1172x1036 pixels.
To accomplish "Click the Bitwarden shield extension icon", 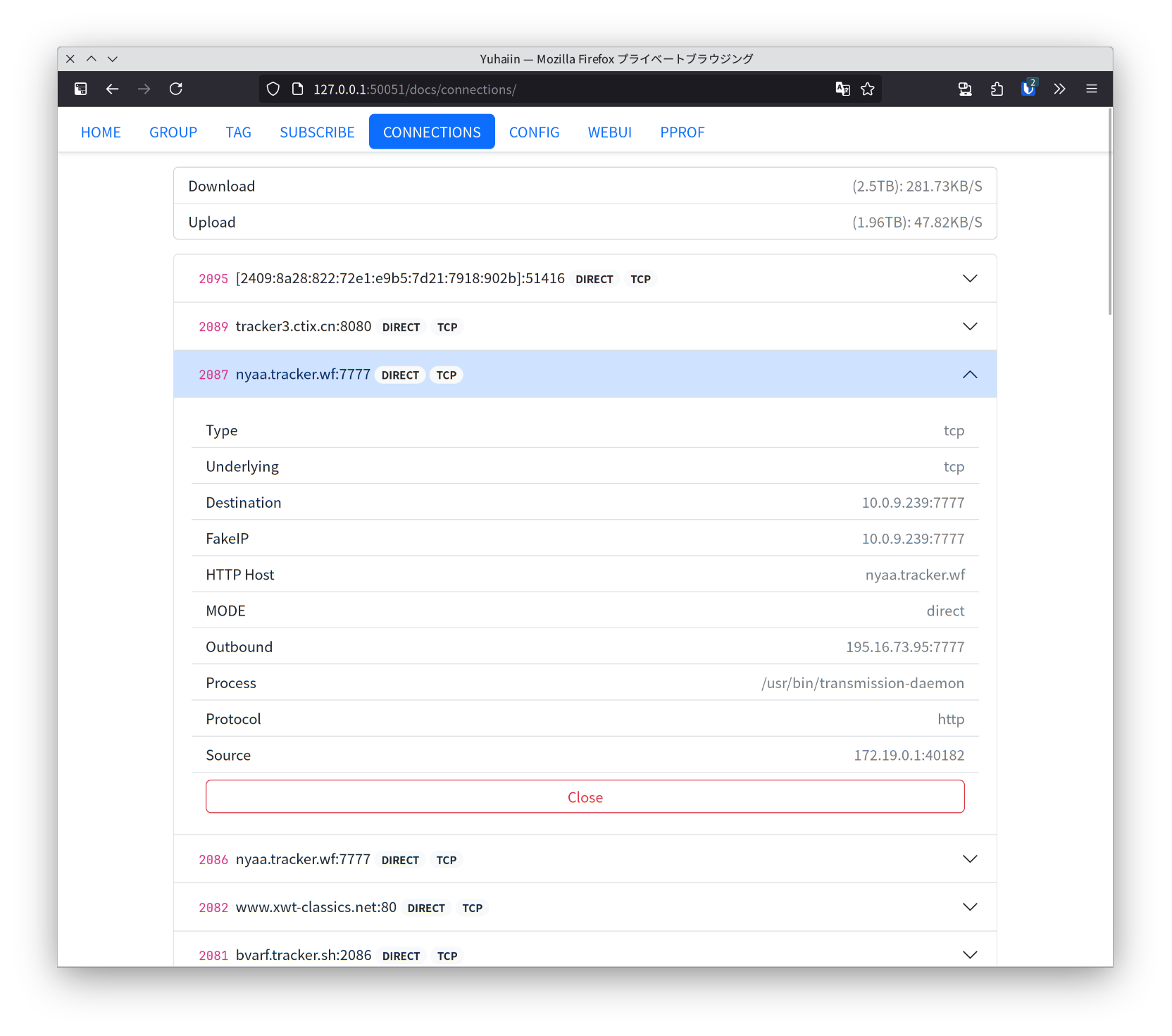I will click(1028, 88).
